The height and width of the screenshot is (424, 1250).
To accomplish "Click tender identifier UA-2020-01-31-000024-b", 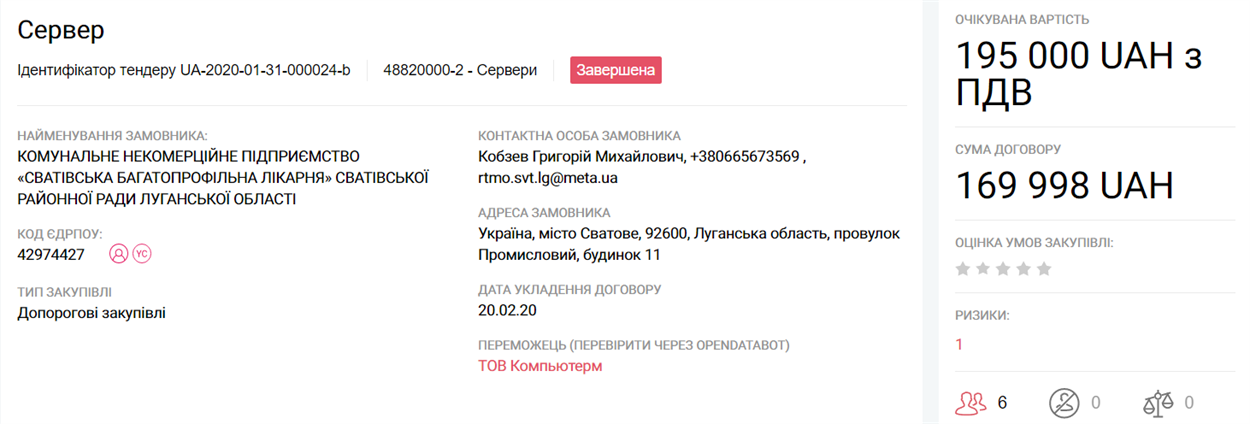I will click(265, 70).
